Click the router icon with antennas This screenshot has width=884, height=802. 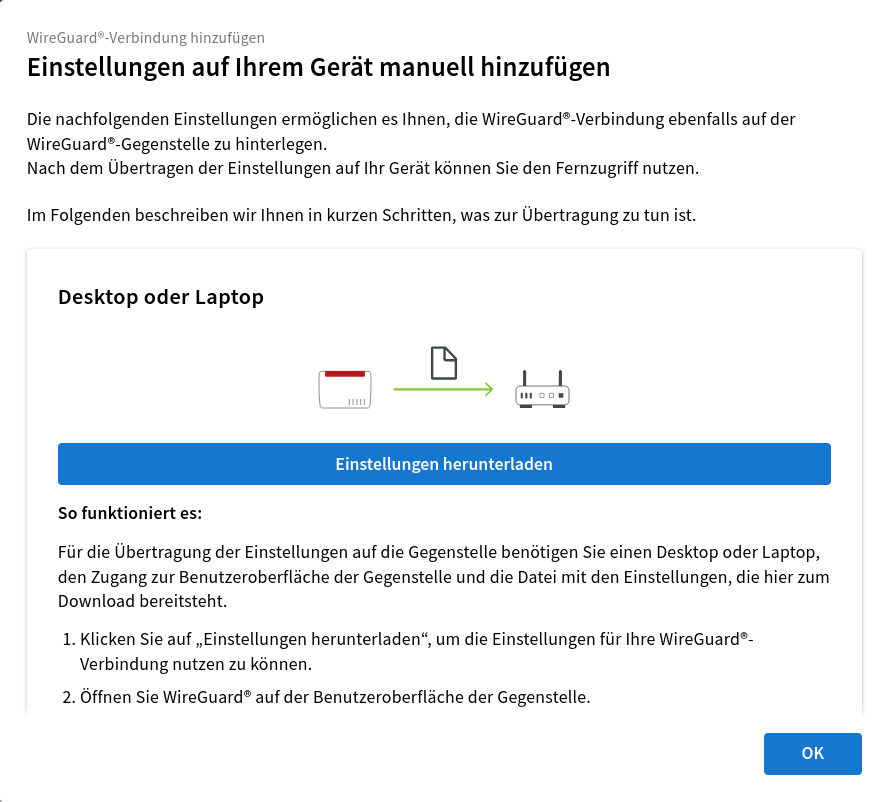tap(542, 389)
